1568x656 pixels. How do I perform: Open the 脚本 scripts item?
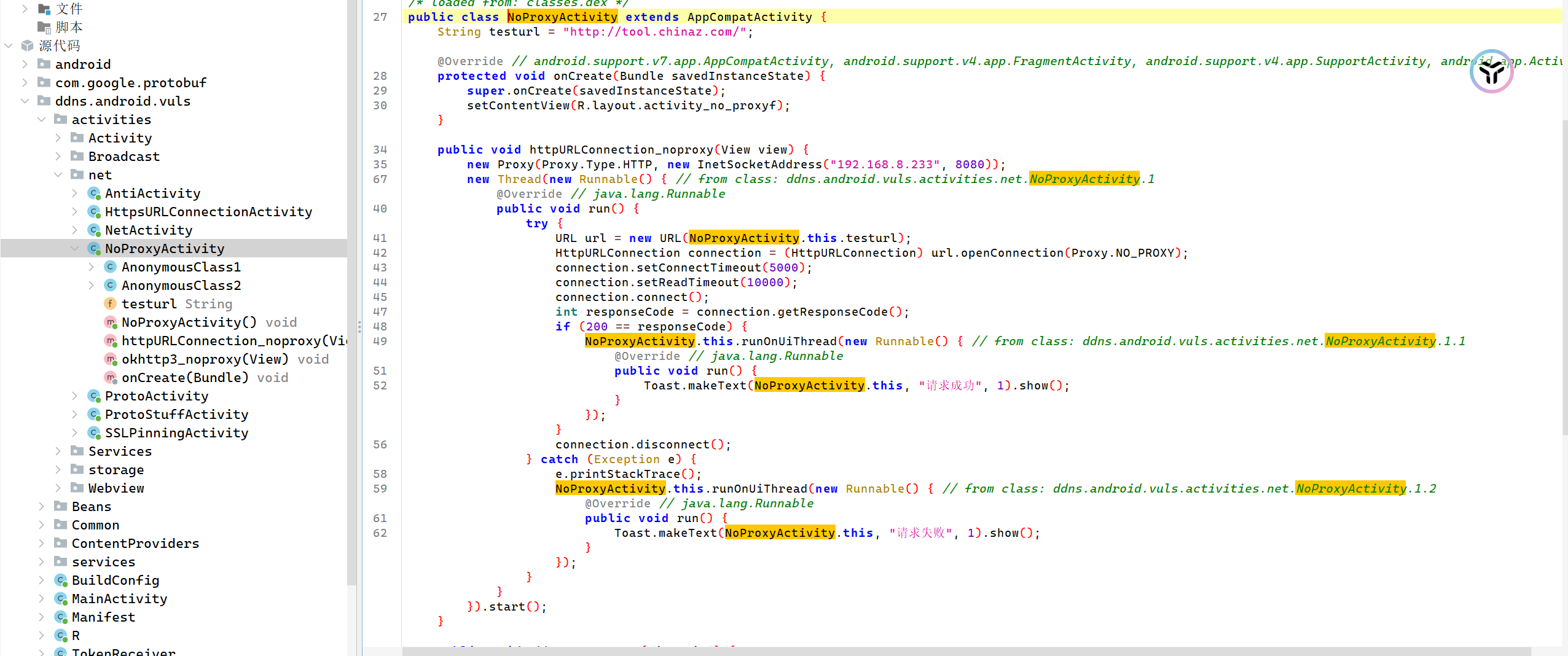69,27
